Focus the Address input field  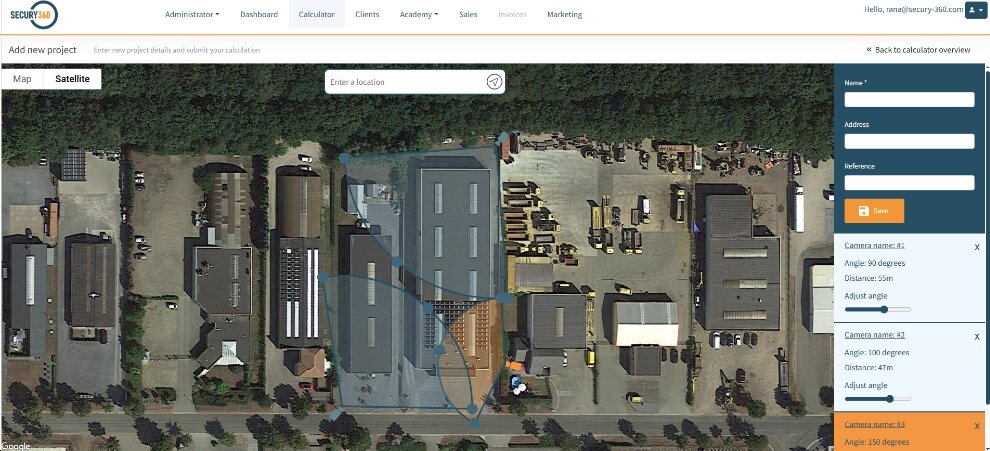tap(909, 141)
